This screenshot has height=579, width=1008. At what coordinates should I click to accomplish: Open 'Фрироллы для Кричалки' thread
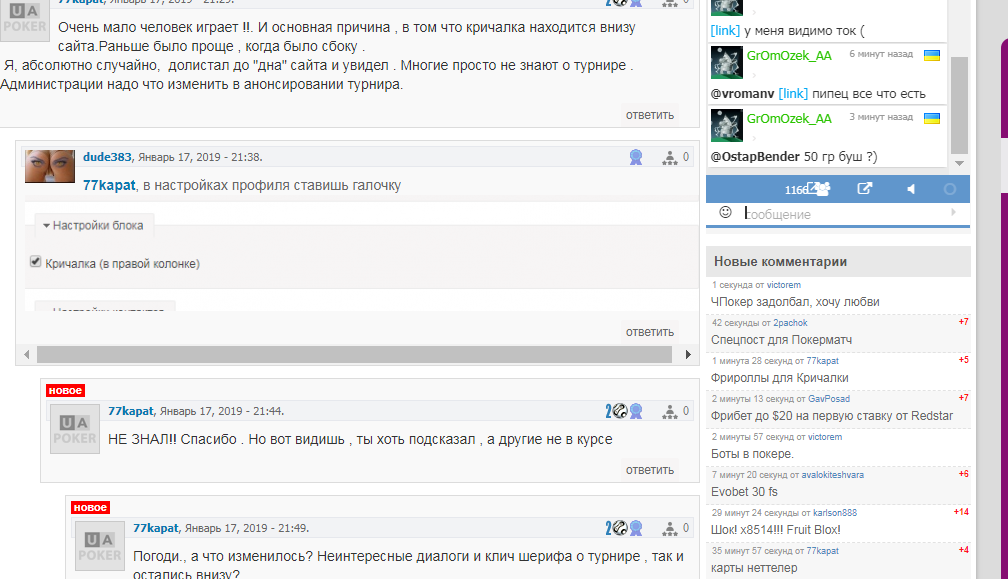tap(780, 378)
